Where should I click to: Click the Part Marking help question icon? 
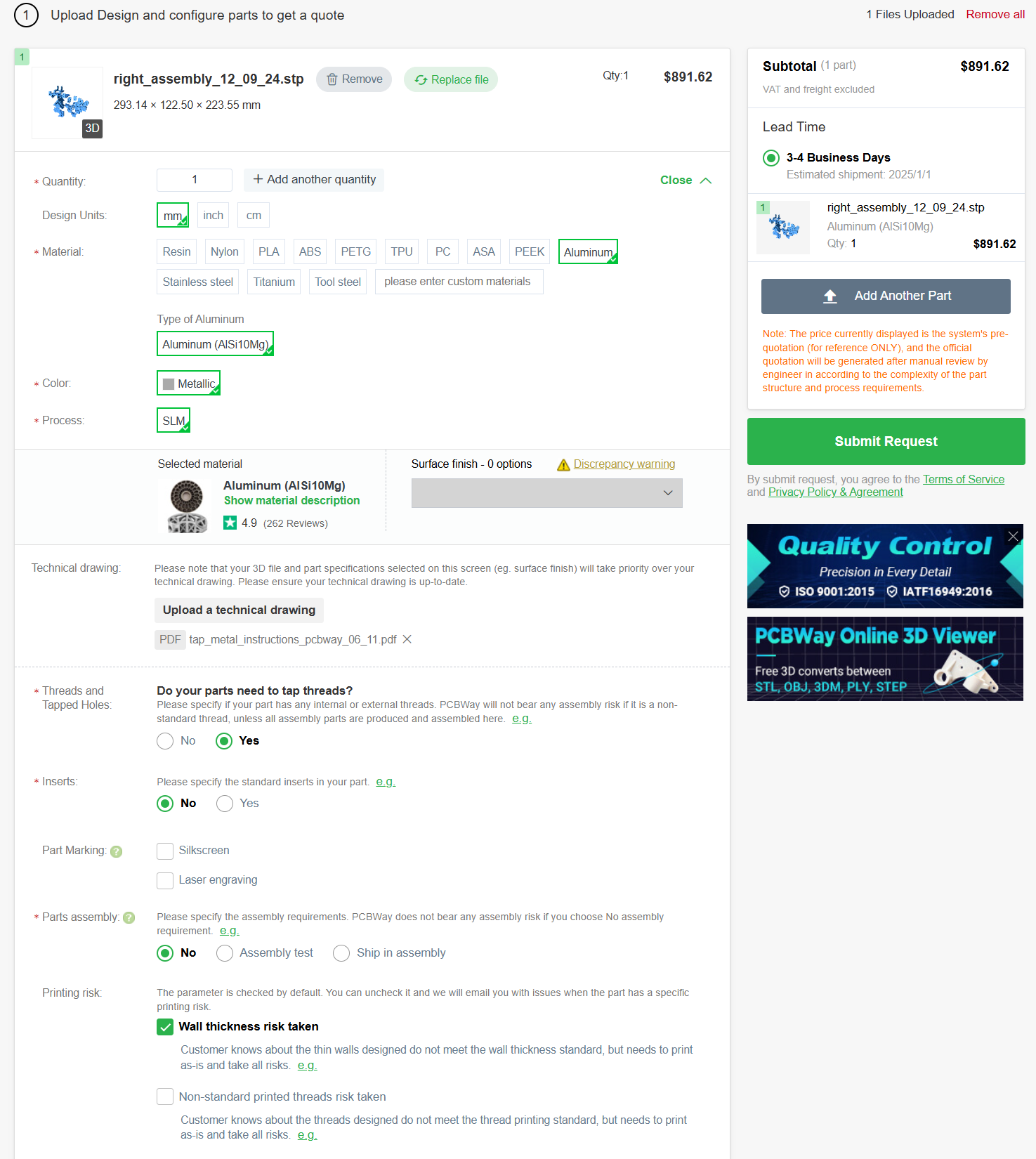point(117,851)
